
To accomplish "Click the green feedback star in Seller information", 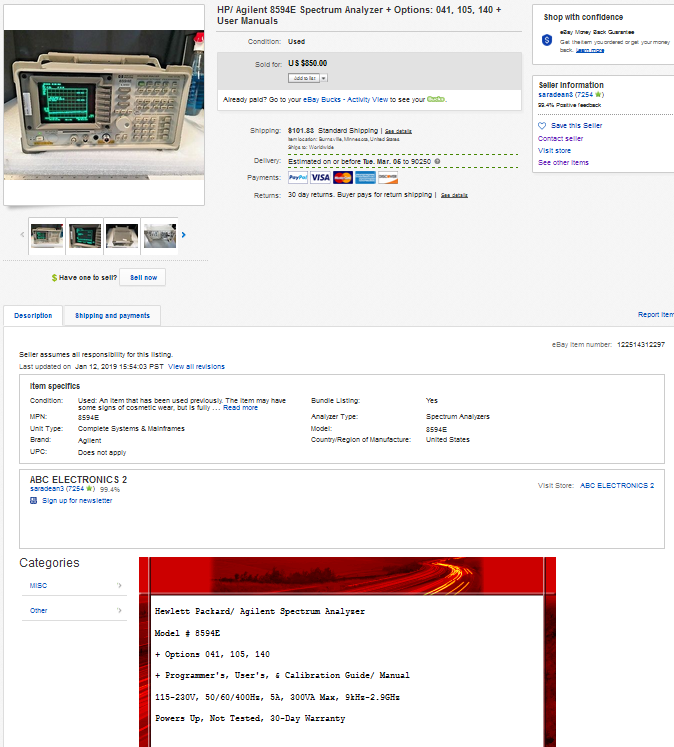I will [x=598, y=94].
